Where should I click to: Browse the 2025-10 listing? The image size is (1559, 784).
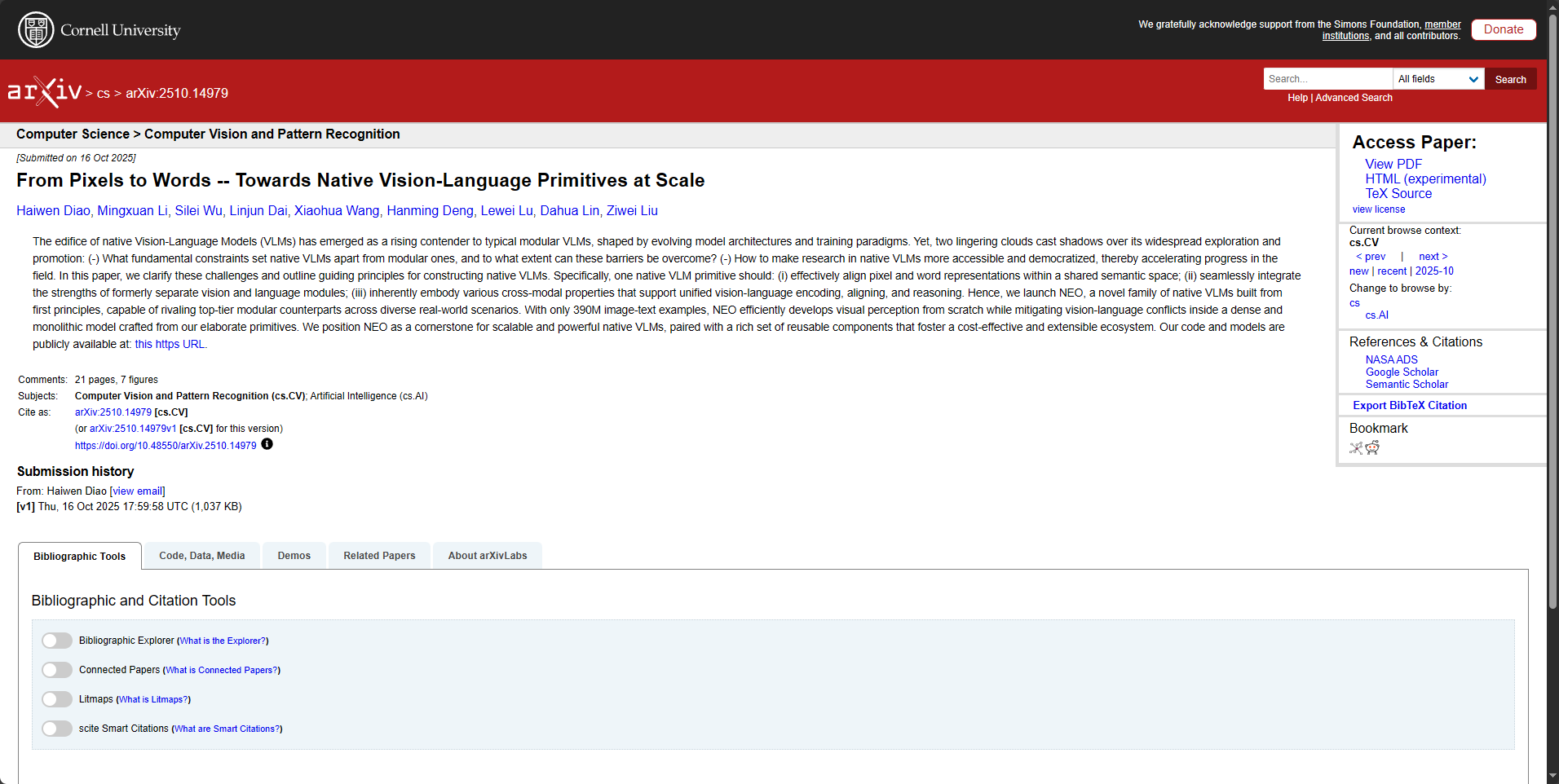pos(1434,271)
